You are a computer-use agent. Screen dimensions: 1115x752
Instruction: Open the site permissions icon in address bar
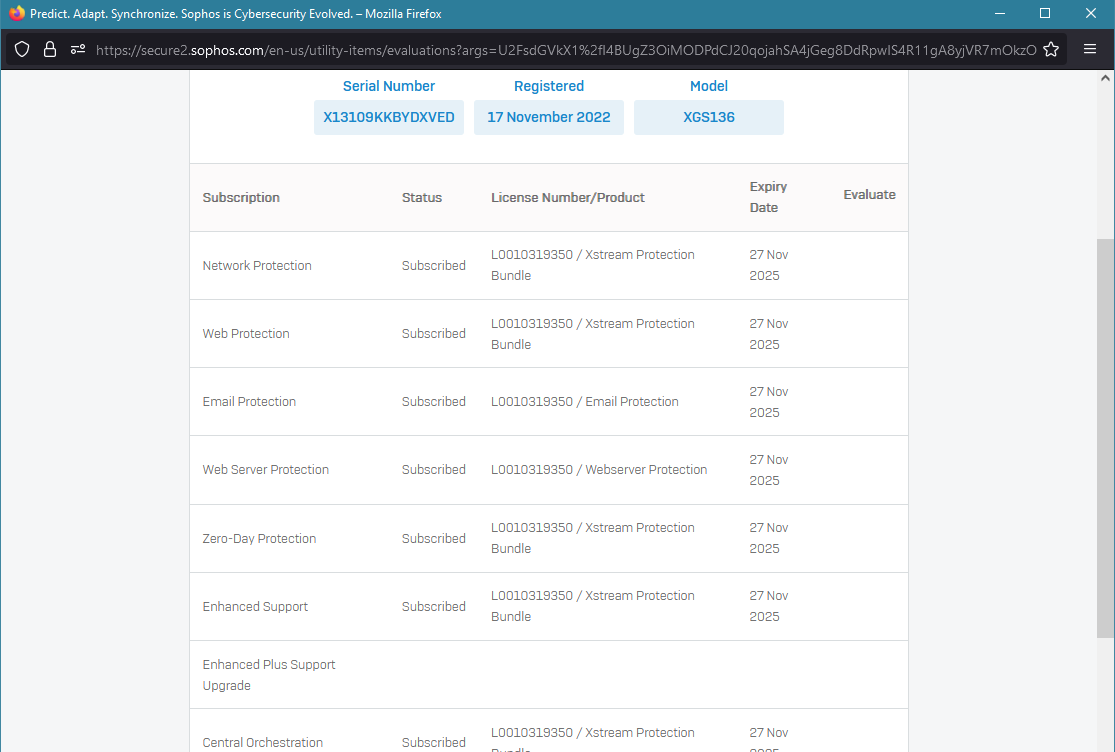point(78,50)
